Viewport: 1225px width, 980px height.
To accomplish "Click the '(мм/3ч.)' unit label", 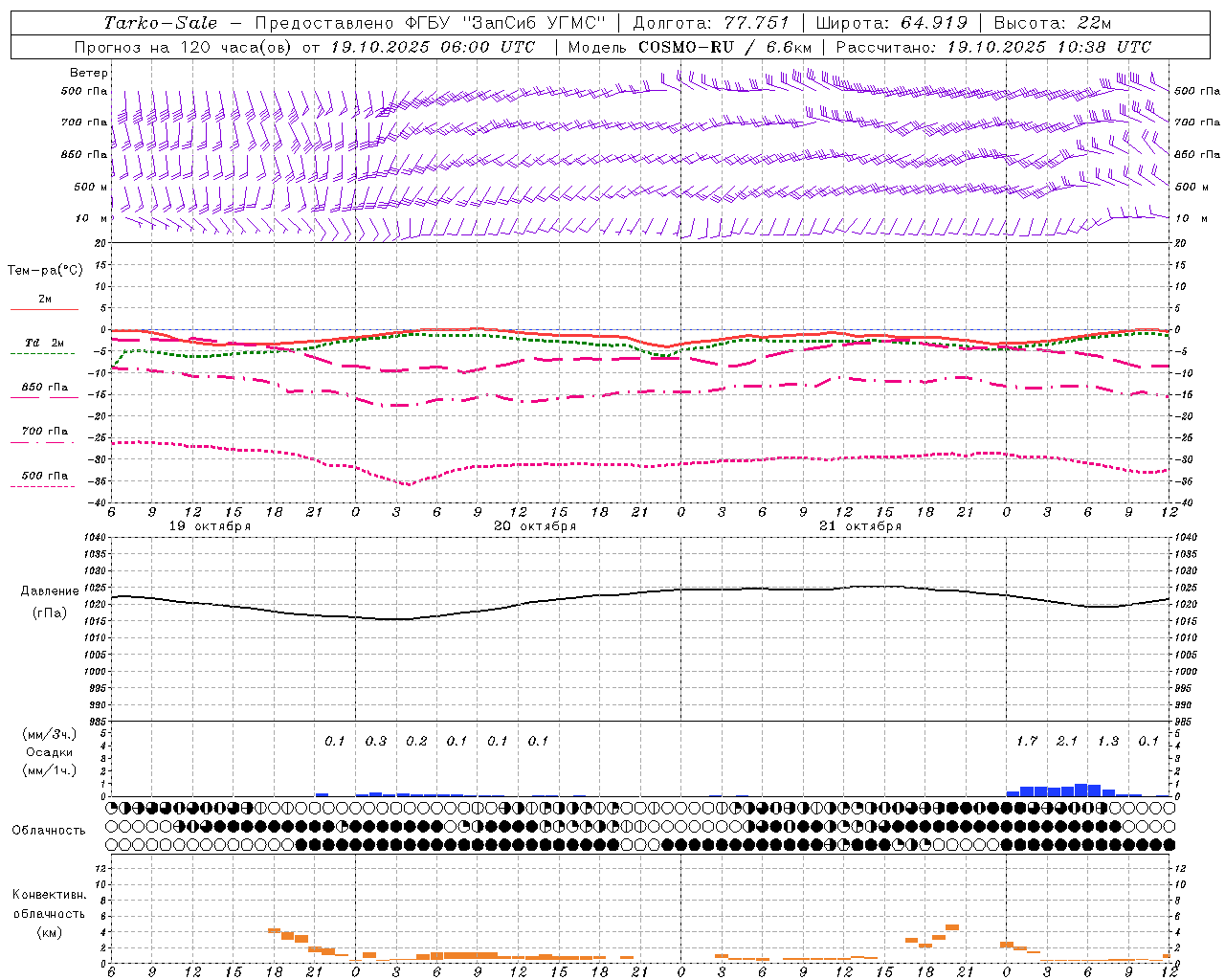I will (x=50, y=734).
